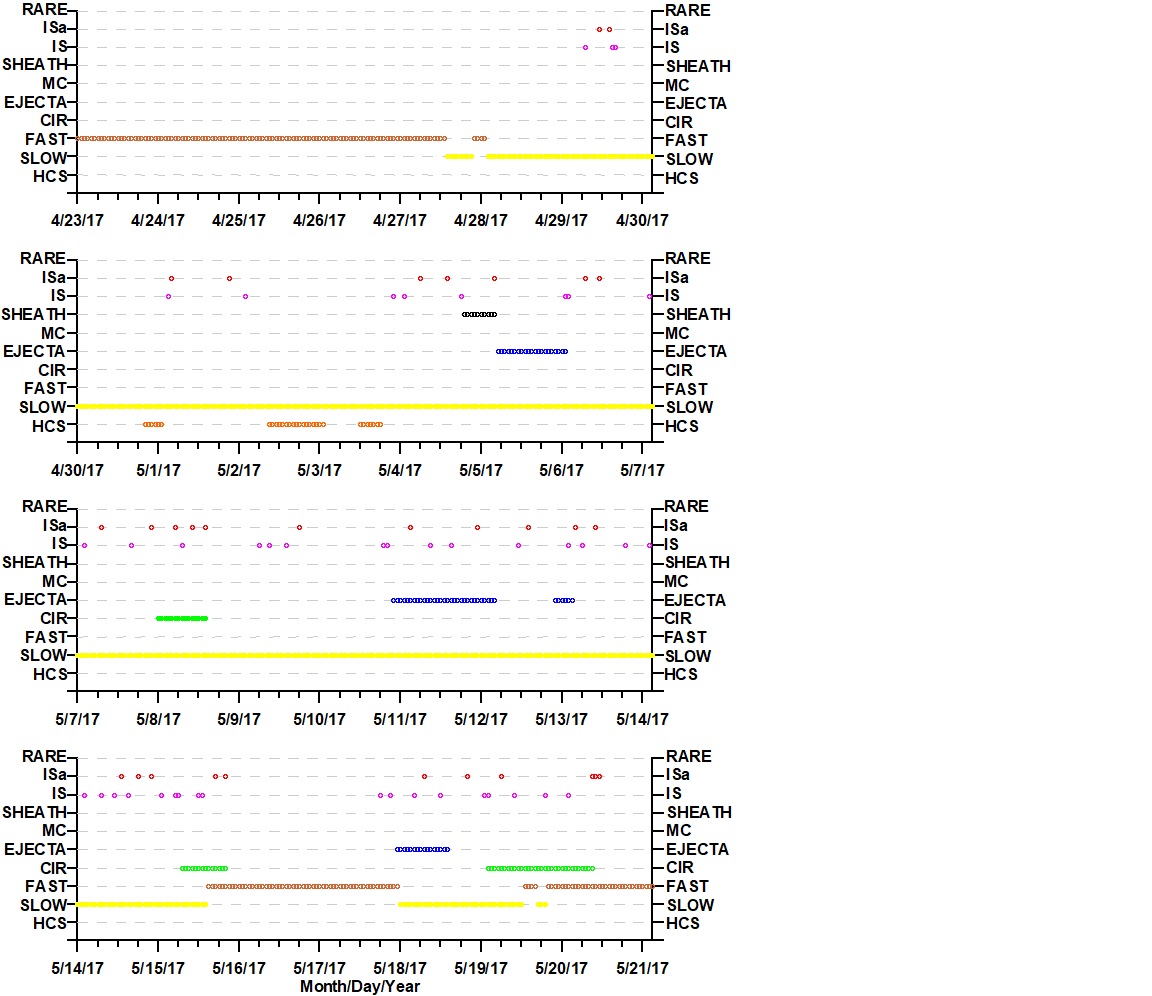Select the 5/11/17 date label
The width and height of the screenshot is (1152, 996).
tap(400, 719)
